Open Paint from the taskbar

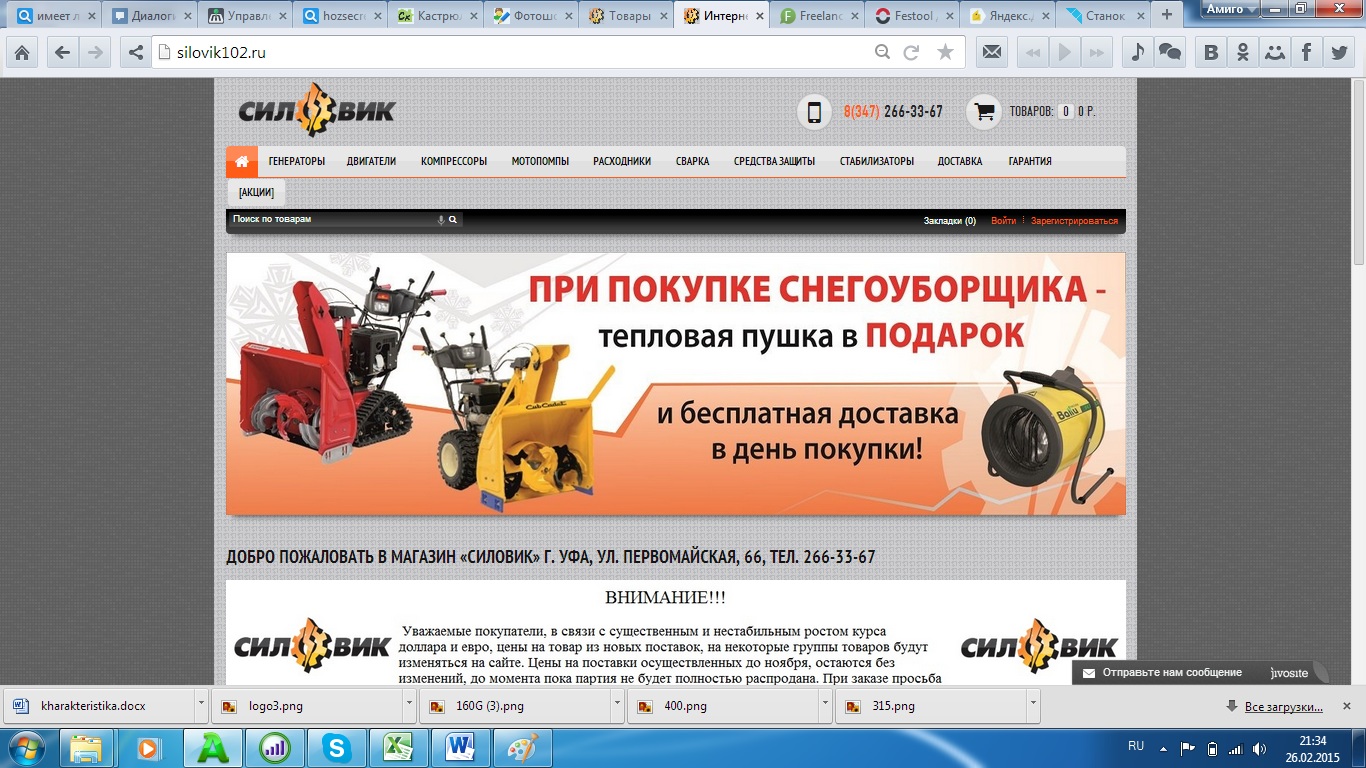(x=523, y=748)
